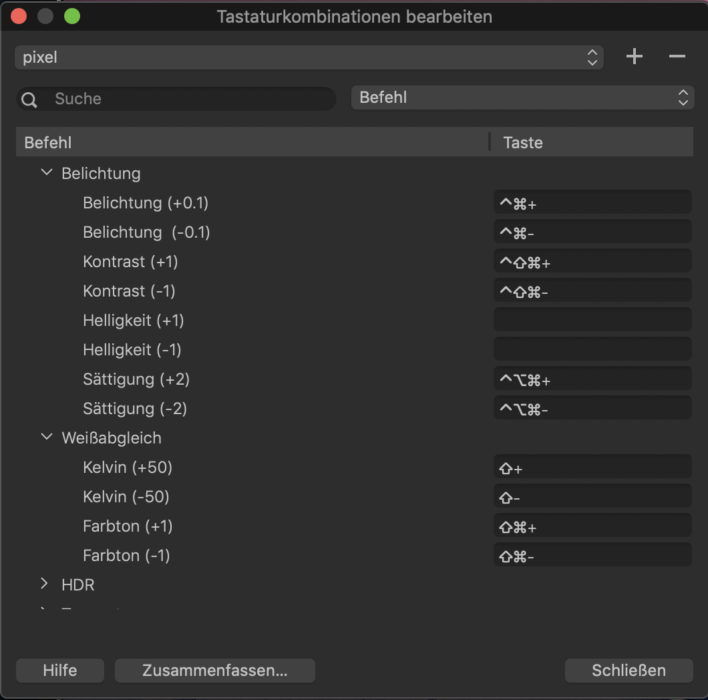
Task: Open the Befehl filter dropdown
Action: point(522,98)
